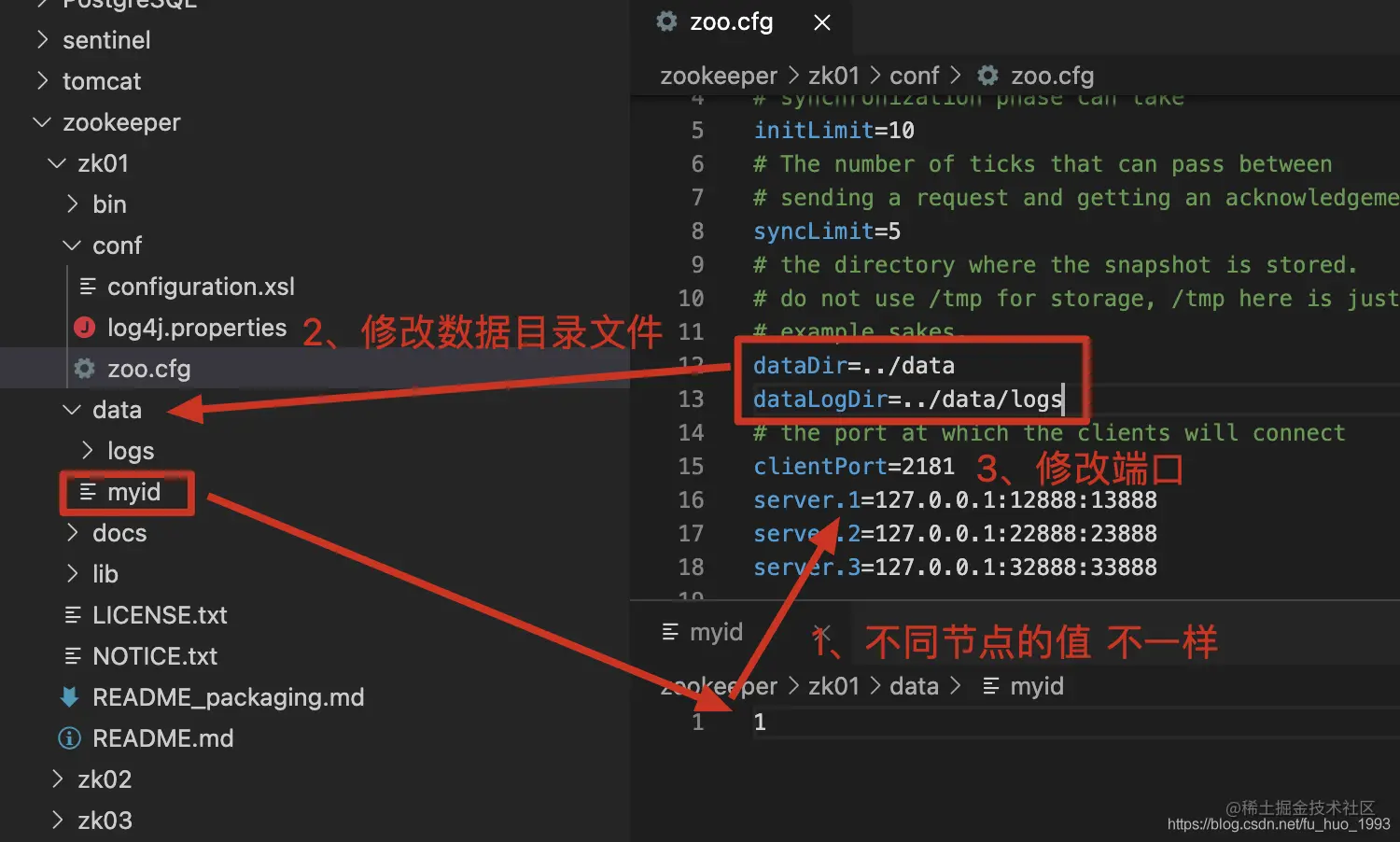Open zk01 in myid breadcrumb
Viewport: 1400px width, 842px height.
(x=833, y=686)
